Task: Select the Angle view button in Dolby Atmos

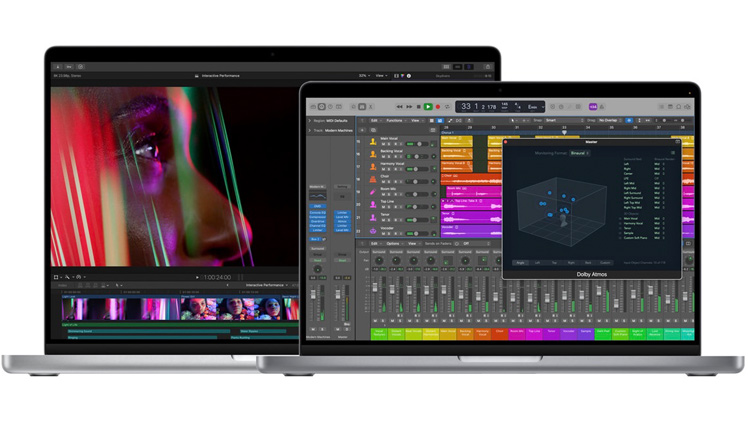Action: click(520, 263)
